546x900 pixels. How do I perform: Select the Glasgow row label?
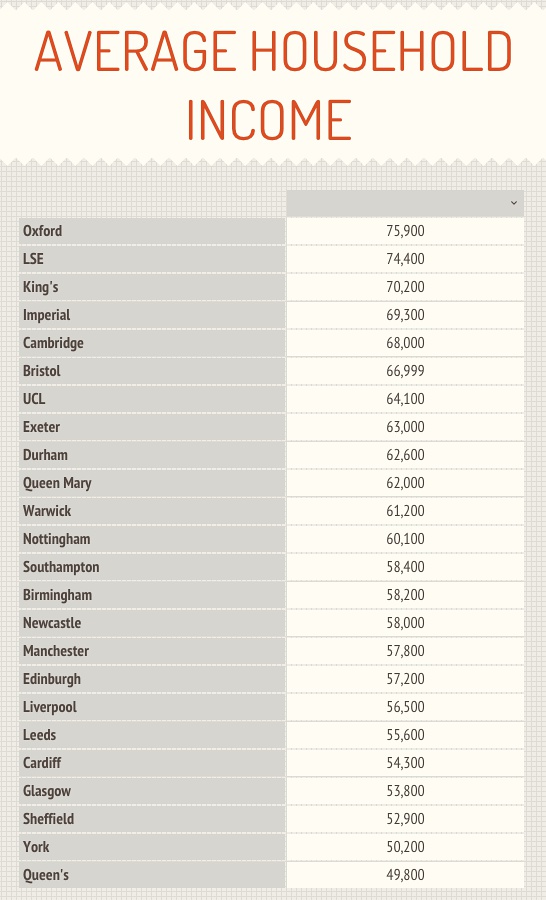(x=152, y=792)
